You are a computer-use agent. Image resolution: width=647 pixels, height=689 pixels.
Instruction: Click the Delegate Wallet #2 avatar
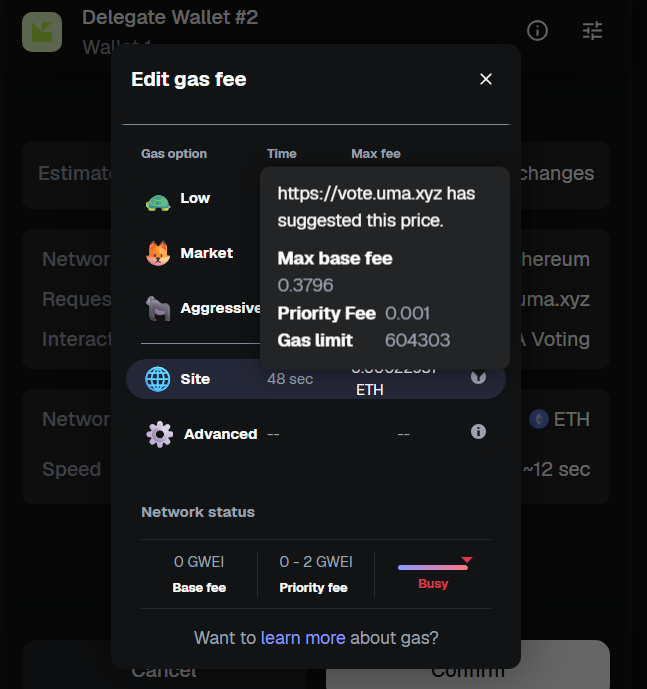click(43, 31)
